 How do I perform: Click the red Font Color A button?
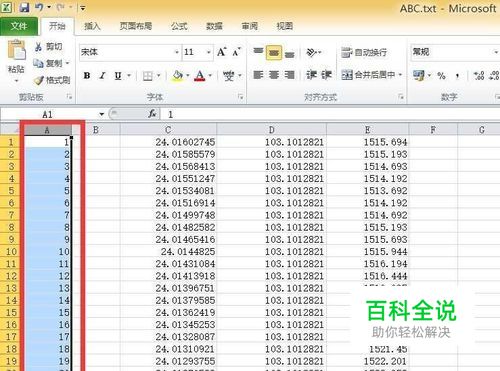click(x=200, y=76)
